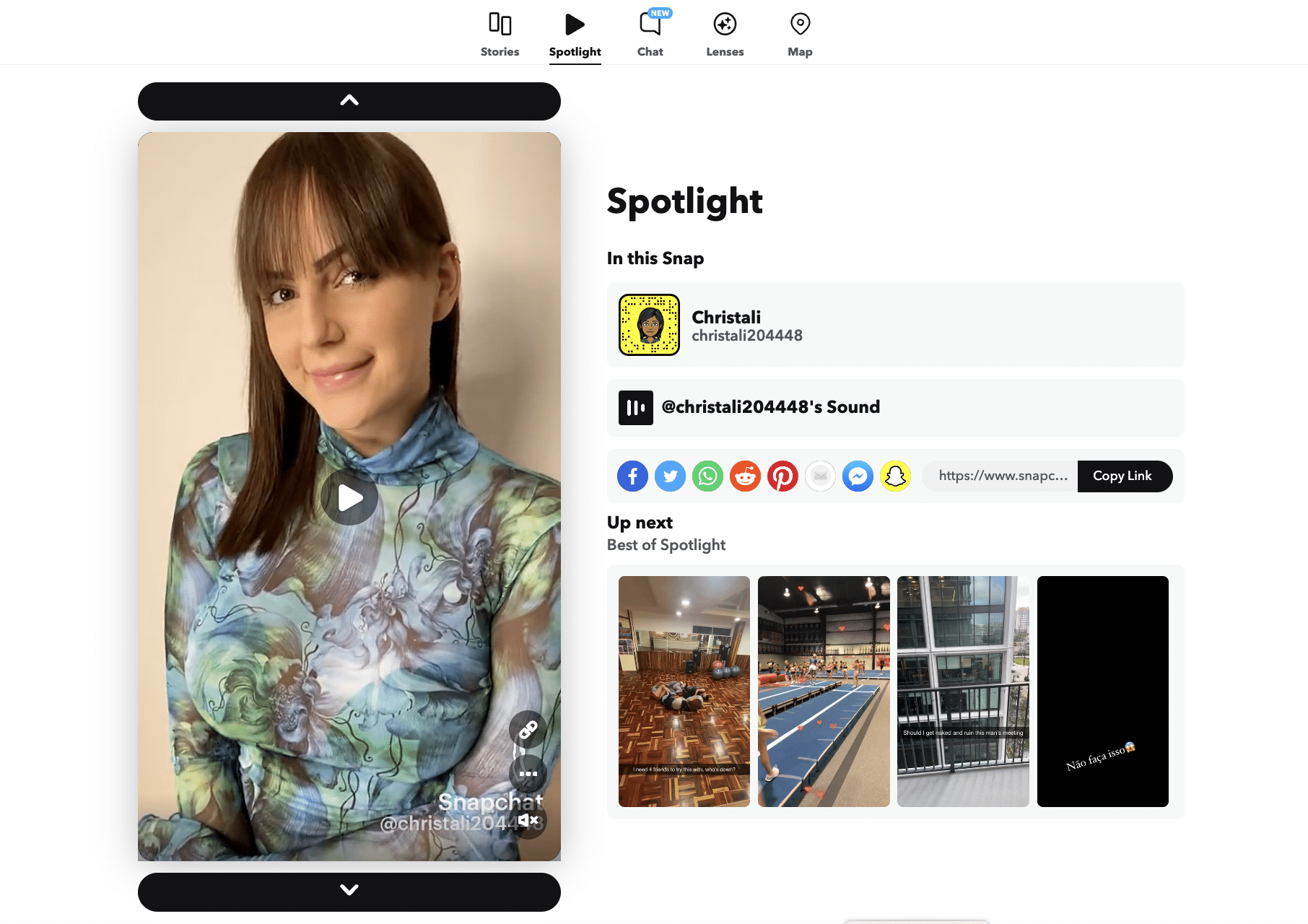Open Christali profile name

(x=726, y=317)
